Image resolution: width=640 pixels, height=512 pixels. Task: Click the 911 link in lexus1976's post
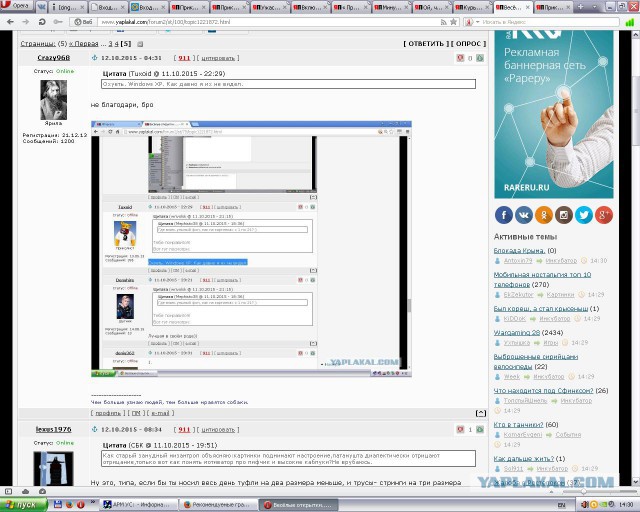coord(184,430)
